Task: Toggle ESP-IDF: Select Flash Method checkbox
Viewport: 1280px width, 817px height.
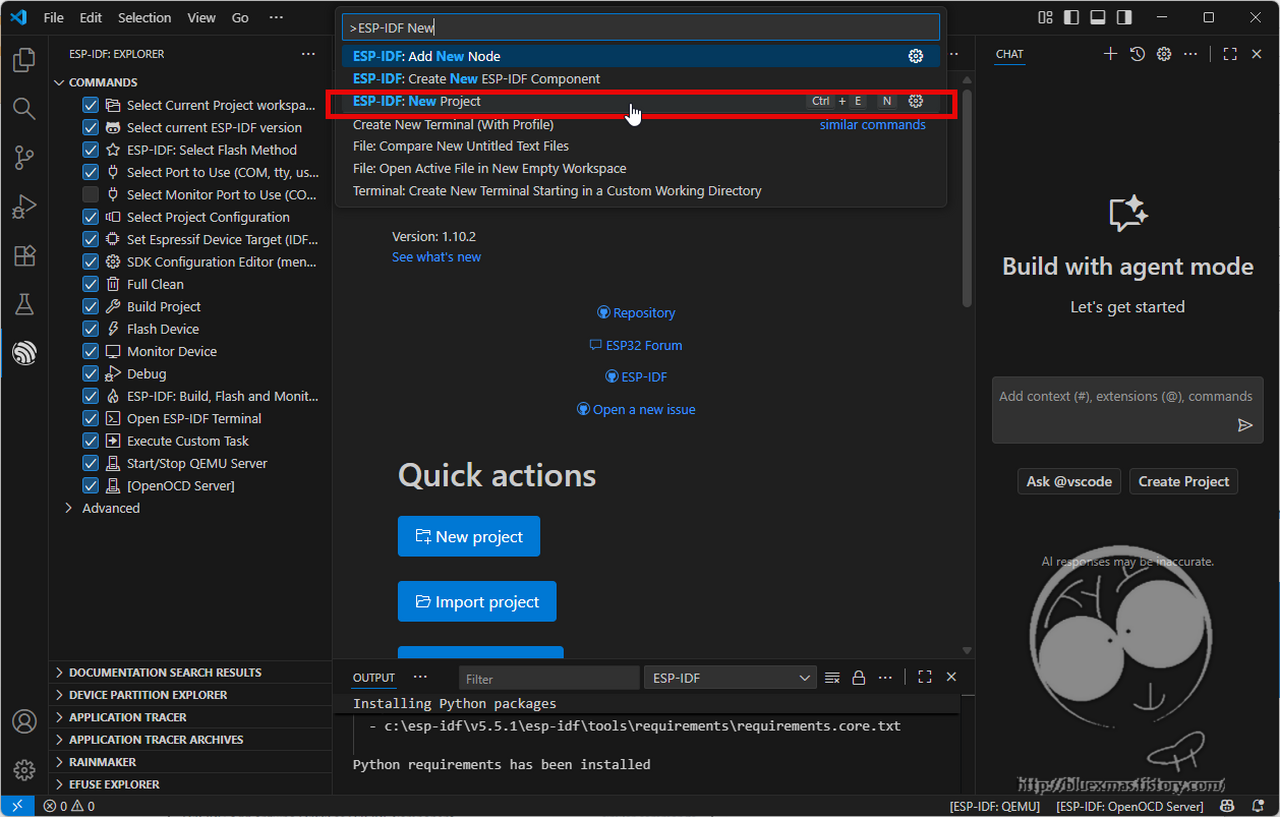Action: tap(90, 150)
